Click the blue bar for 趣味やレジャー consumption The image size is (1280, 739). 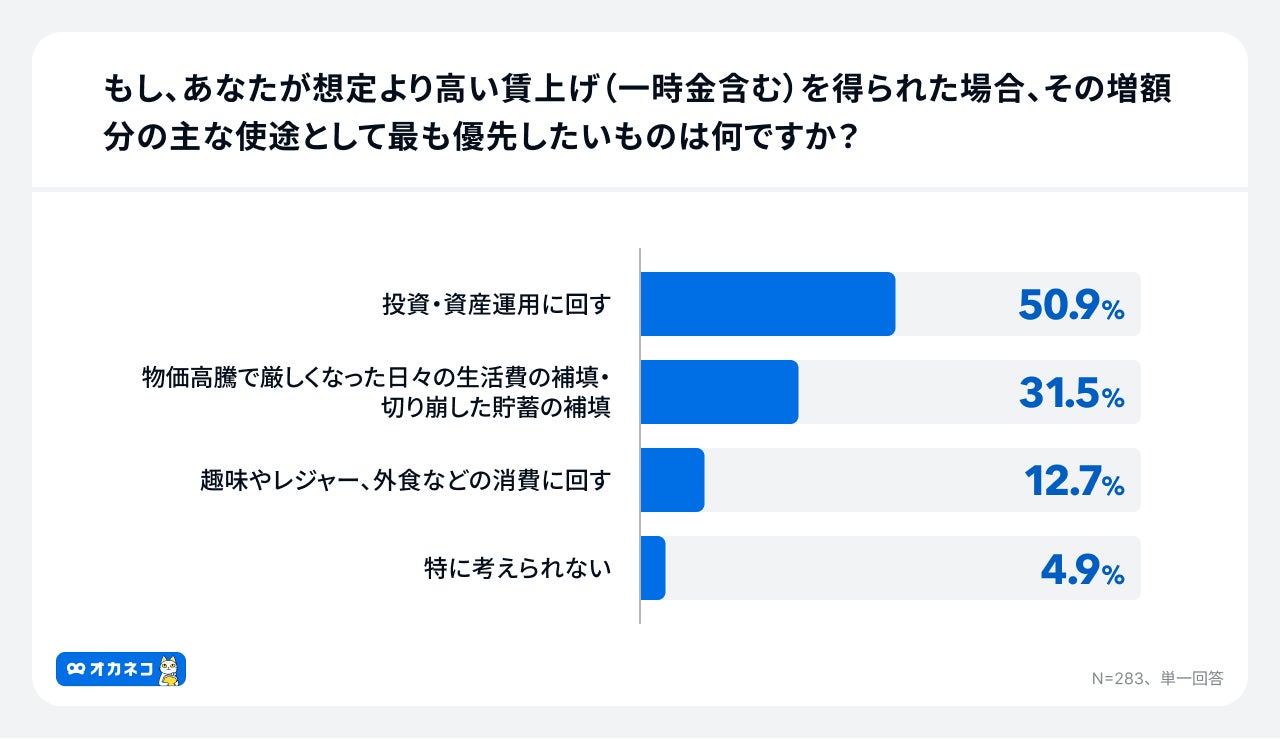[x=672, y=480]
